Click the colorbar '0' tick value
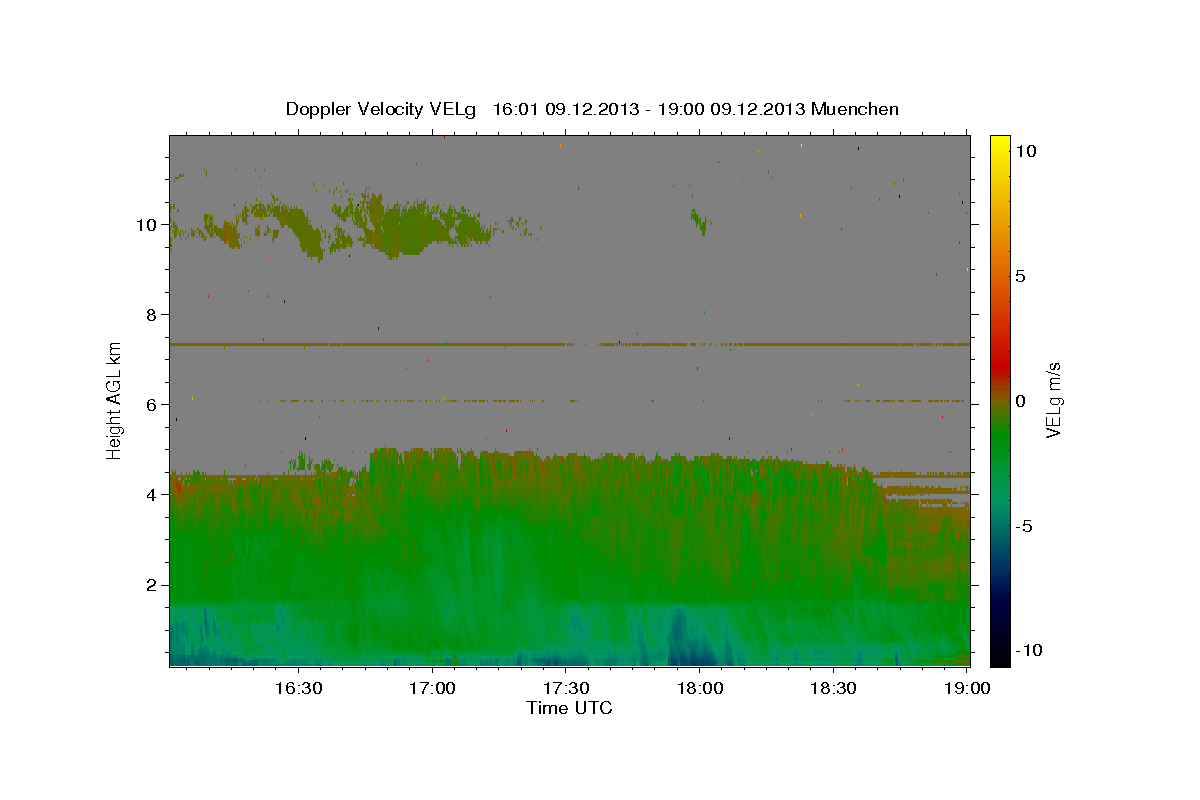The image size is (1200, 800). 1020,401
